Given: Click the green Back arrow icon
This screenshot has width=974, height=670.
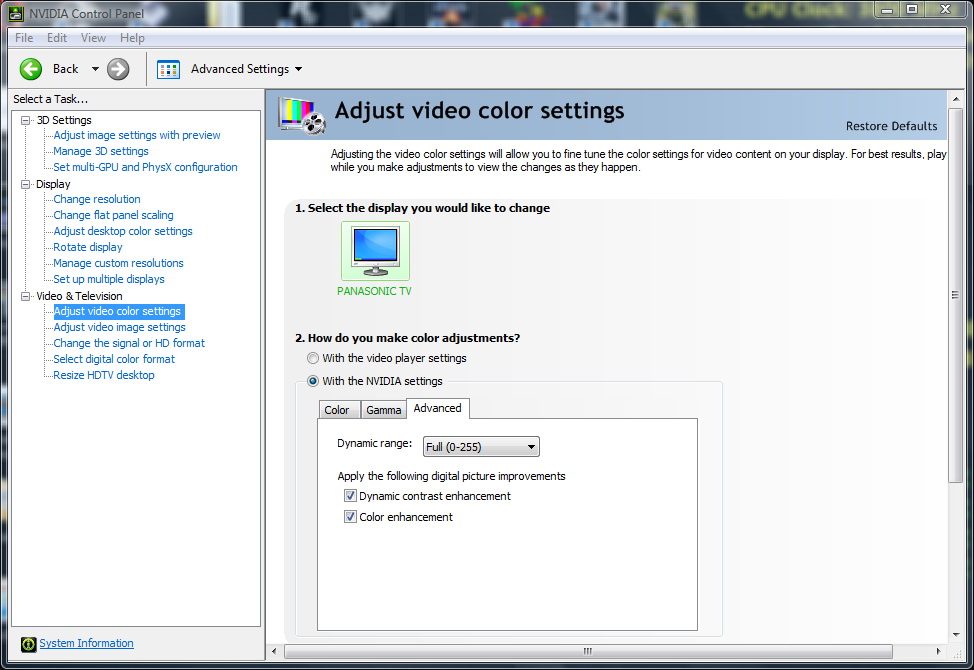Looking at the screenshot, I should (x=30, y=69).
